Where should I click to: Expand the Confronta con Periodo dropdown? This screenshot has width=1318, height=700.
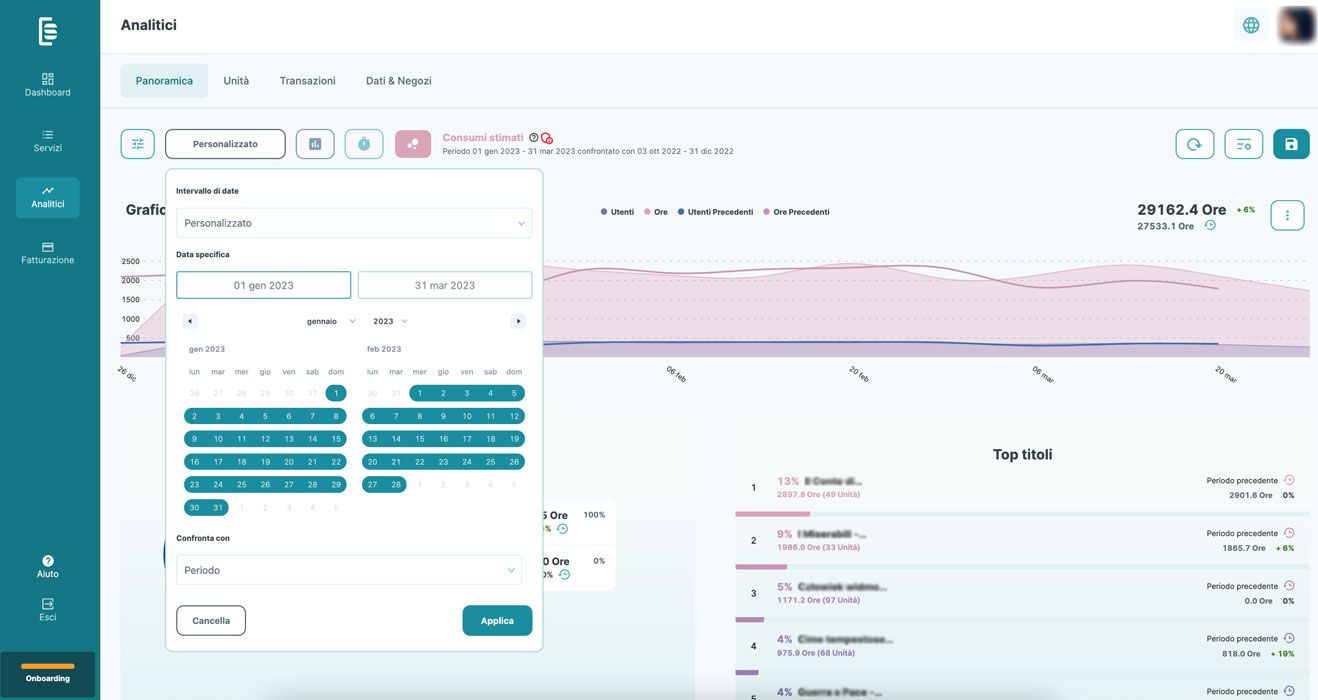[x=349, y=570]
